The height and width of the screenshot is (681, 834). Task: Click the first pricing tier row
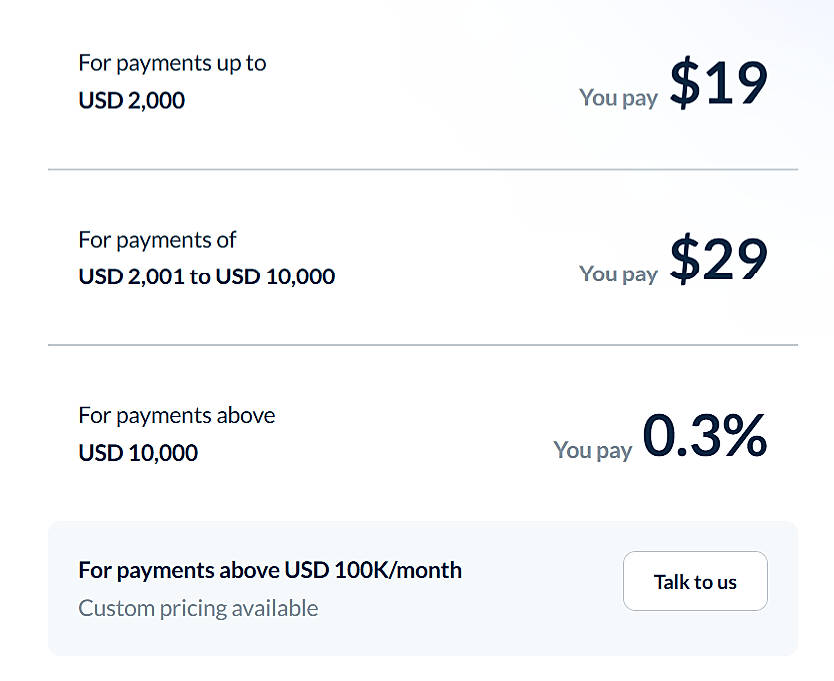(417, 85)
